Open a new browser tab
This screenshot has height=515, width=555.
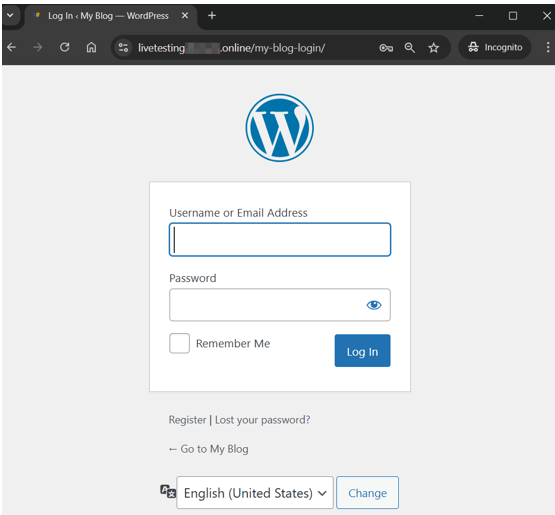212,16
